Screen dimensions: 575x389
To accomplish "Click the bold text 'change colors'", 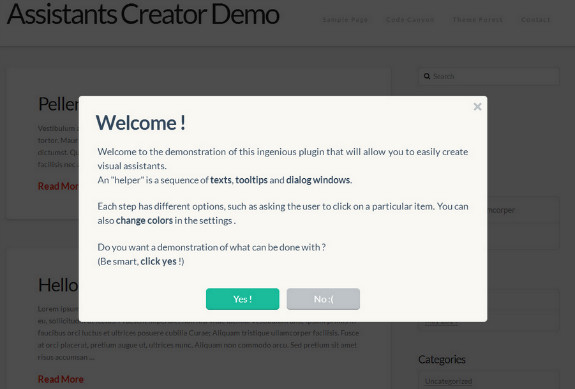I will (144, 221).
